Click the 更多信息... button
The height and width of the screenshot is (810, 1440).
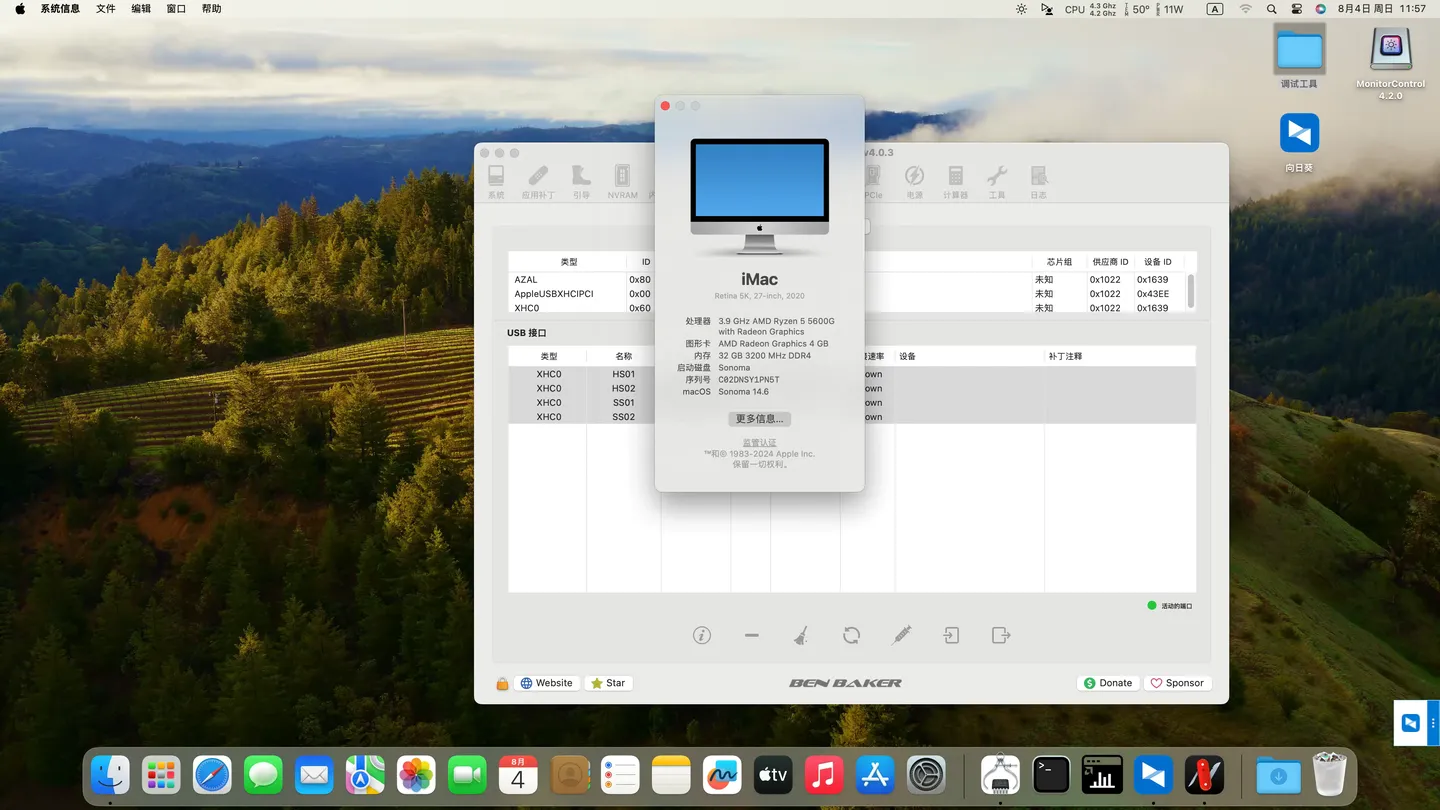(x=759, y=419)
